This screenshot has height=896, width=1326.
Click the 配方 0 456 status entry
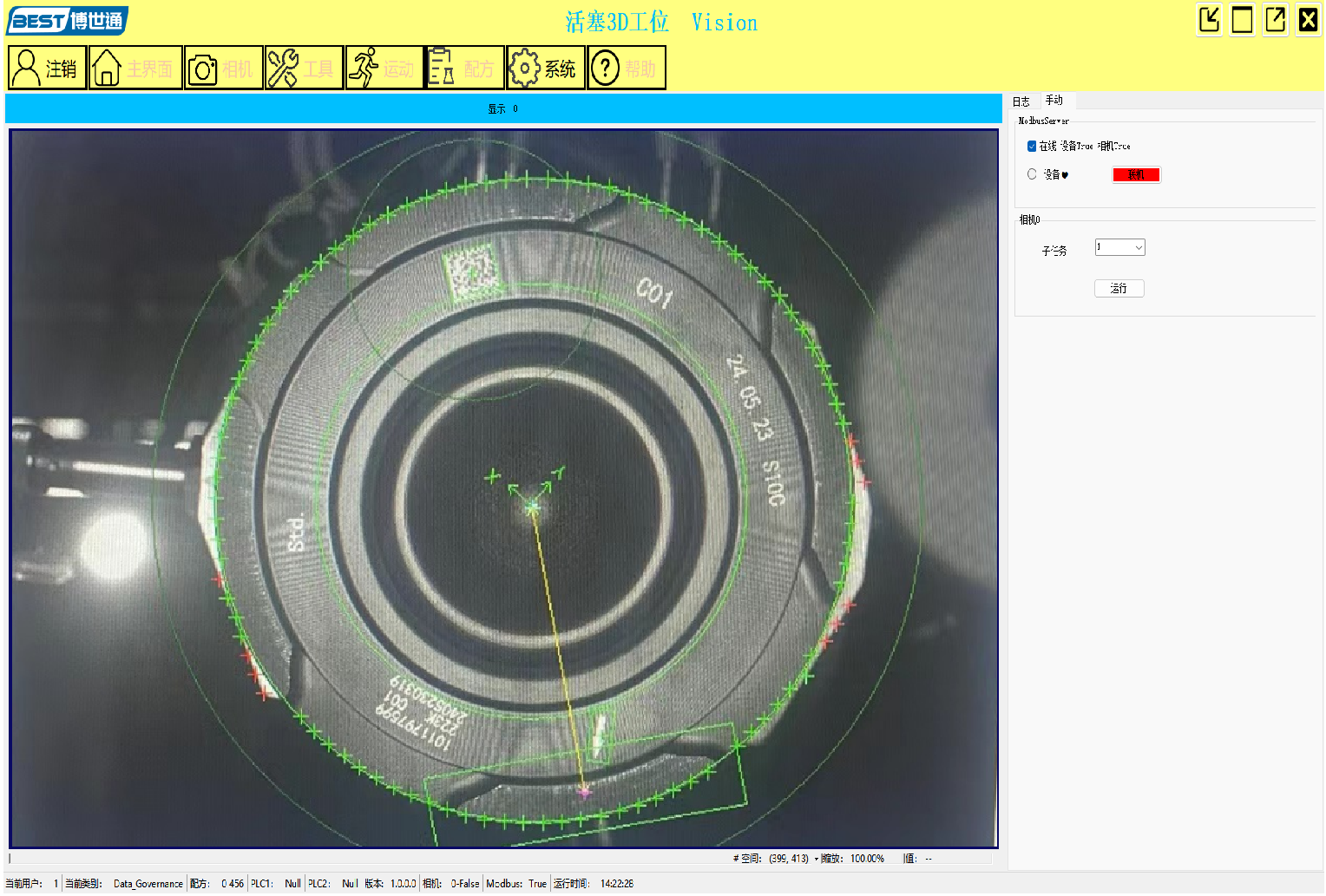[x=217, y=884]
